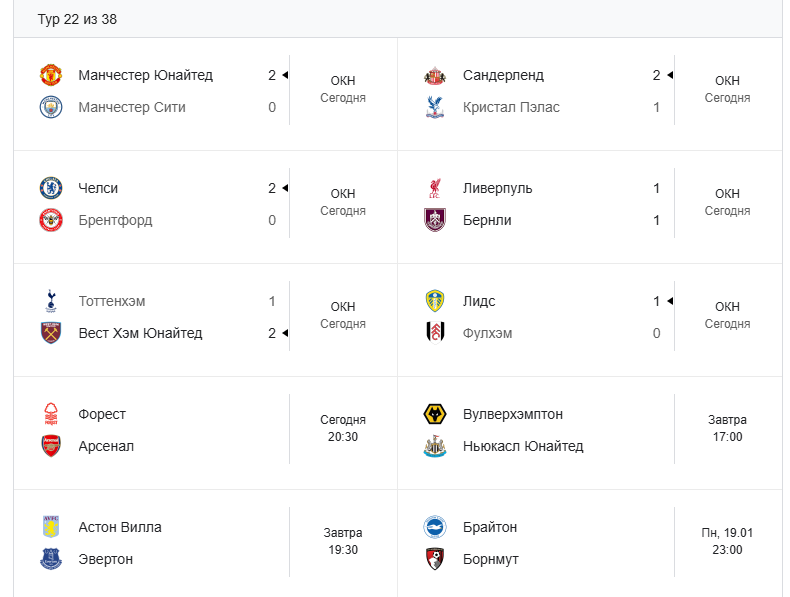This screenshot has height=597, width=790.
Task: Click the Arsenal cannon crest
Action: 51,446
